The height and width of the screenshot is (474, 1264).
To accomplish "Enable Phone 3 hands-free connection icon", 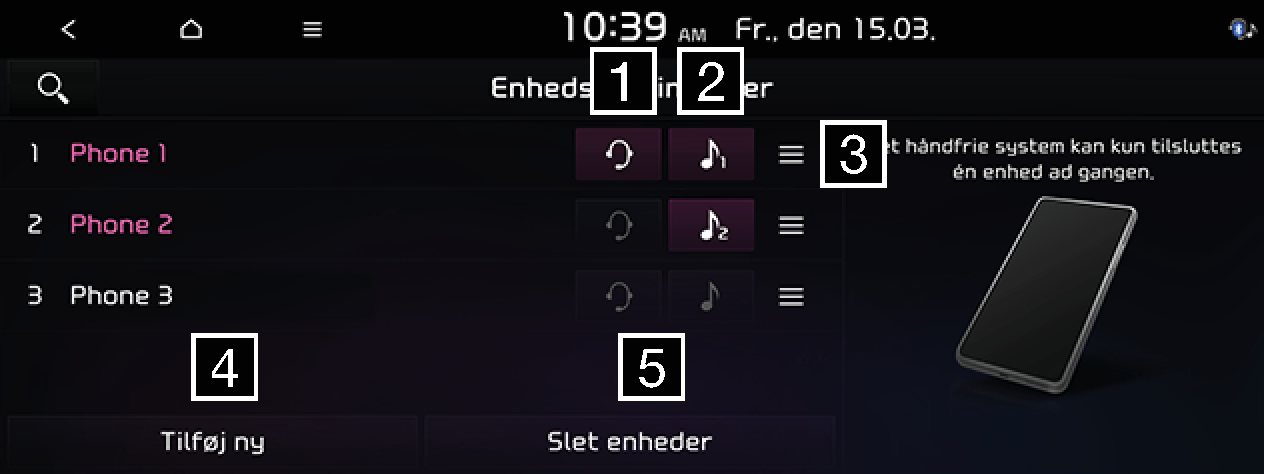I will [x=618, y=296].
